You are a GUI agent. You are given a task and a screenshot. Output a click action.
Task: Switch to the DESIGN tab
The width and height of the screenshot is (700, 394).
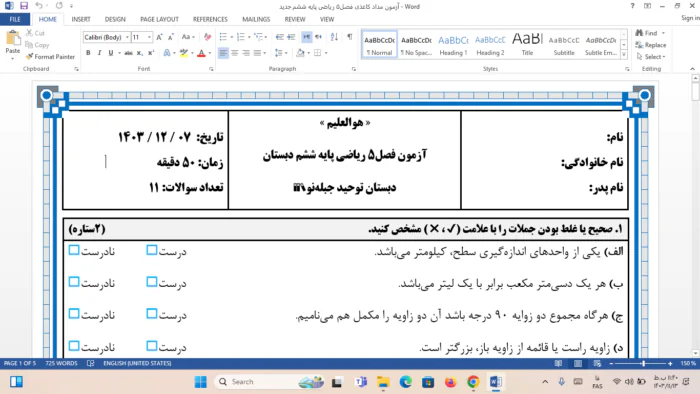click(x=115, y=19)
